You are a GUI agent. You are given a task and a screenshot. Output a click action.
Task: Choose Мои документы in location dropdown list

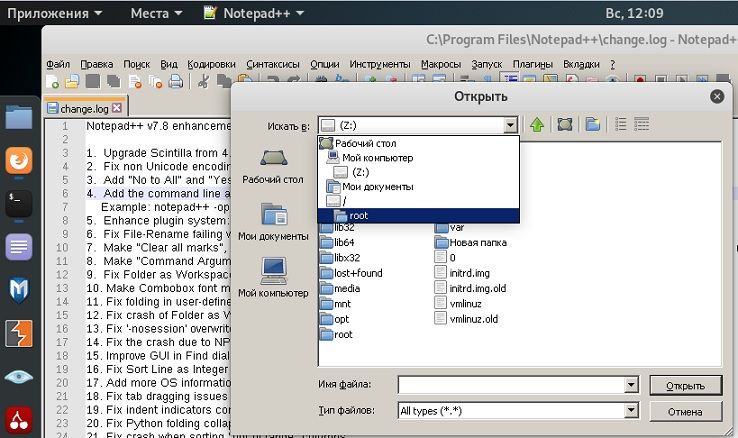coord(419,187)
